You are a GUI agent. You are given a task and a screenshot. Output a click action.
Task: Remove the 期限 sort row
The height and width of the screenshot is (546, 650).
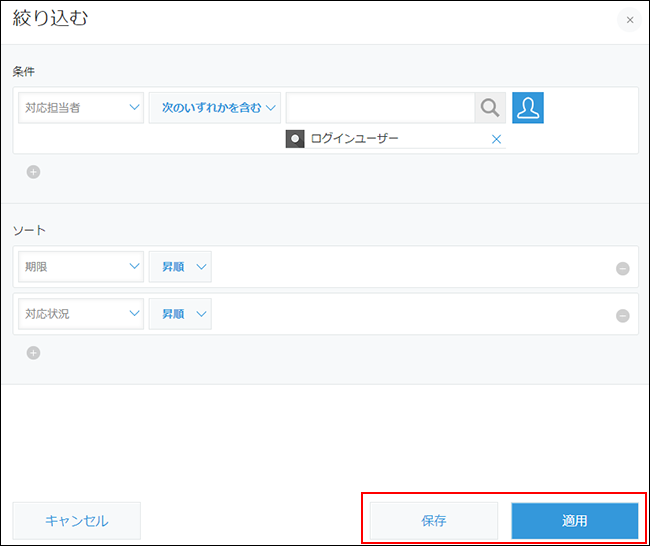tap(622, 268)
